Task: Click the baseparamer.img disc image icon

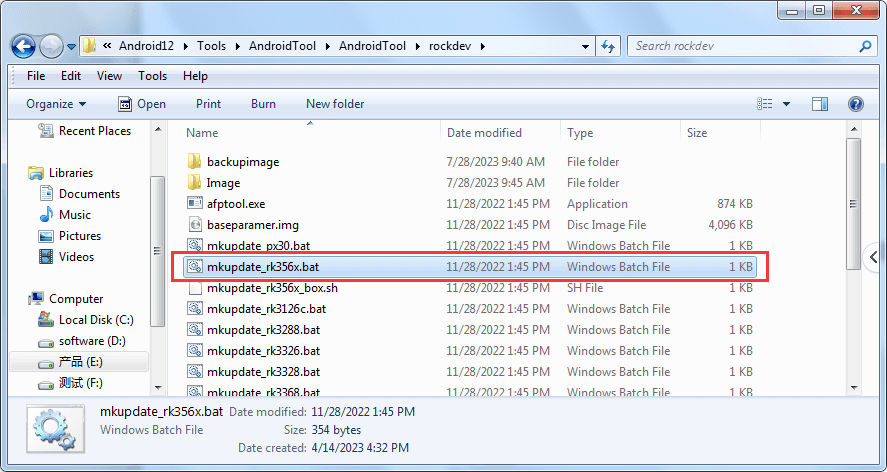Action: click(x=195, y=225)
